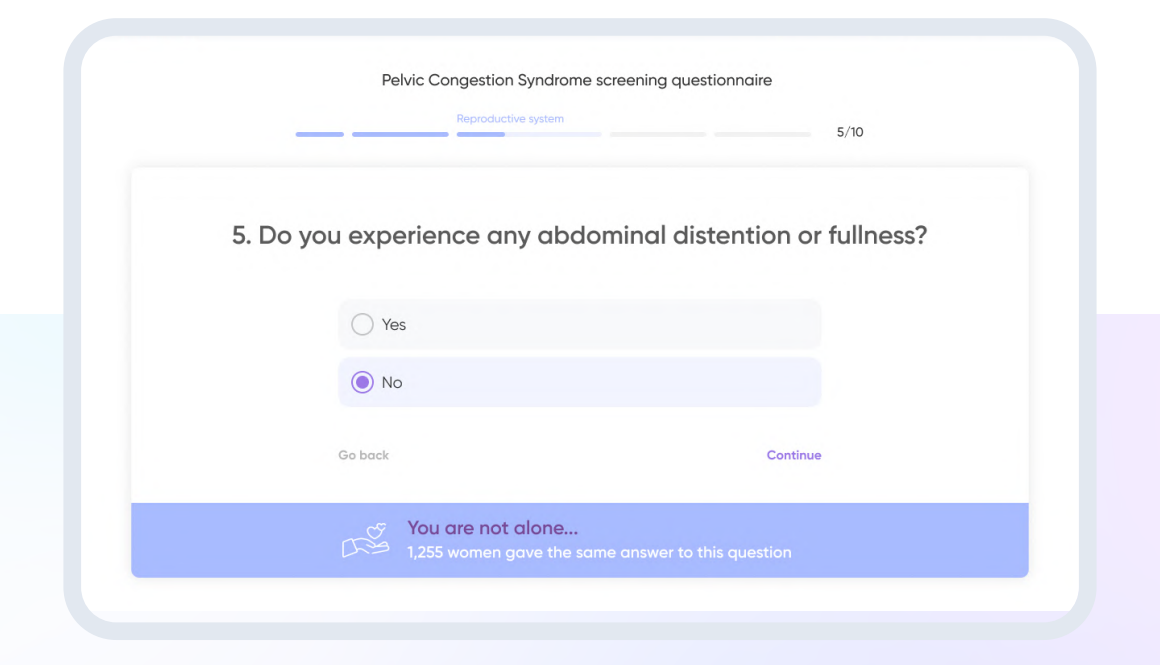This screenshot has width=1160, height=665.
Task: Click the Go back link
Action: [363, 456]
